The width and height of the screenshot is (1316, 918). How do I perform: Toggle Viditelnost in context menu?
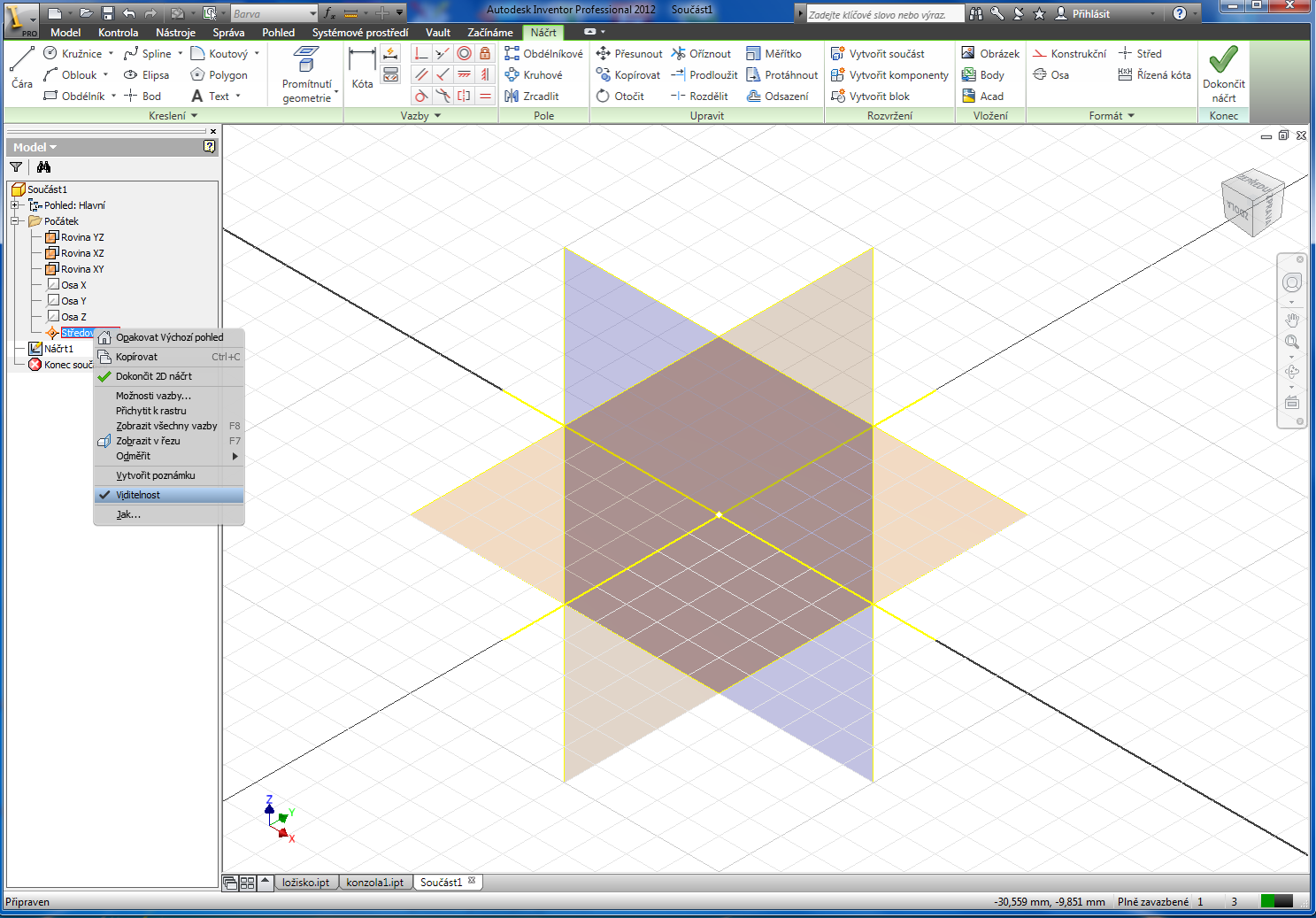pos(169,495)
